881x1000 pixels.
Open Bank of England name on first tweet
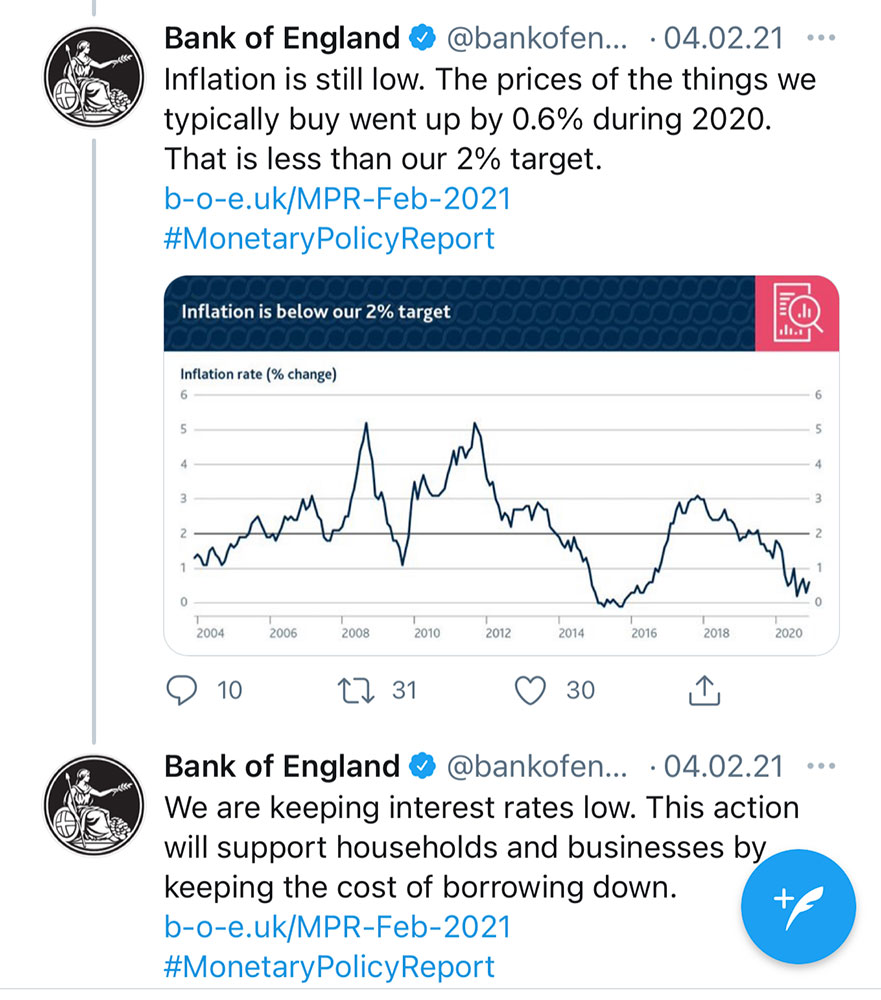(x=282, y=39)
